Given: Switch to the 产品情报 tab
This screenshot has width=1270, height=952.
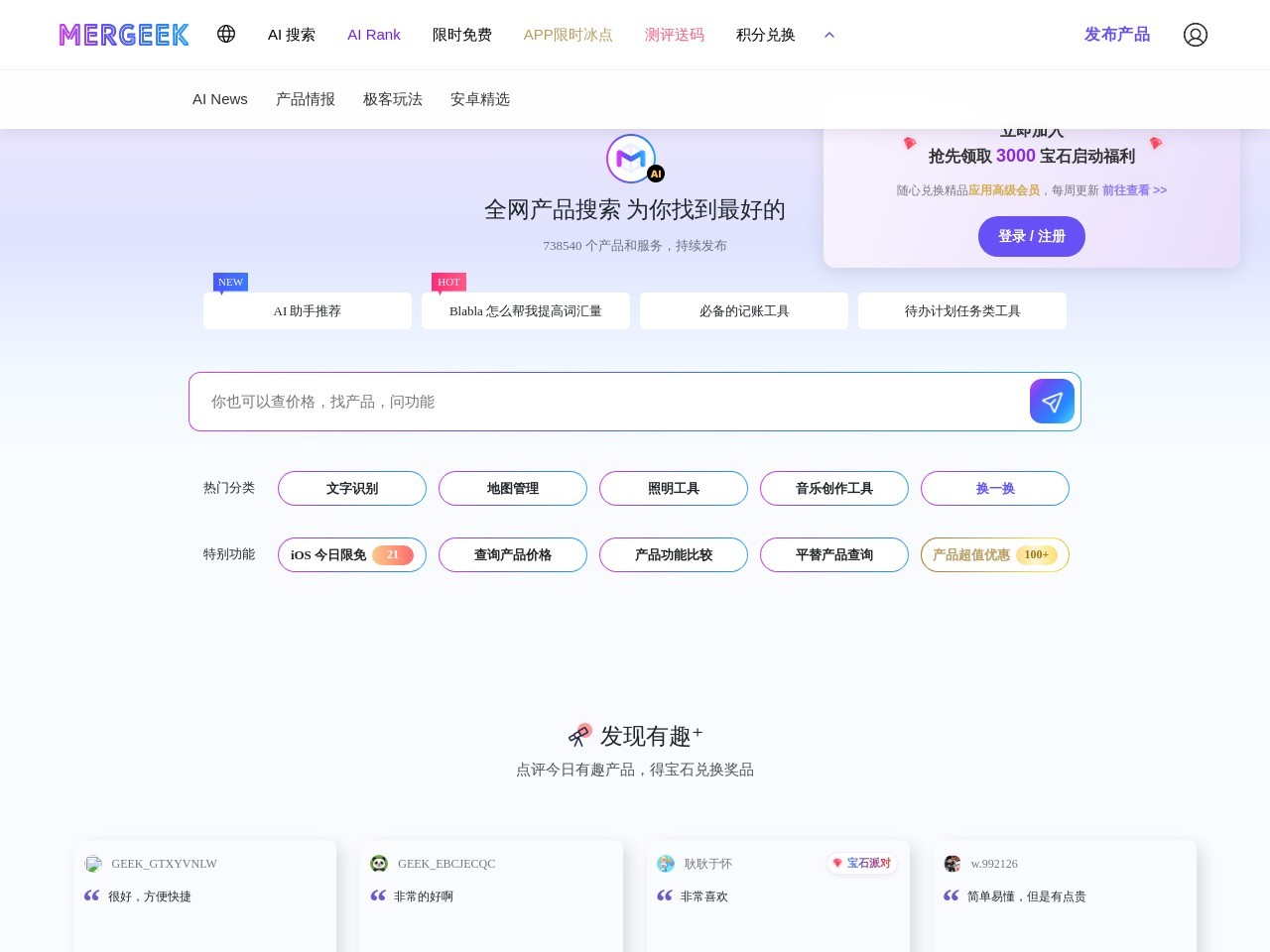Looking at the screenshot, I should (x=306, y=99).
